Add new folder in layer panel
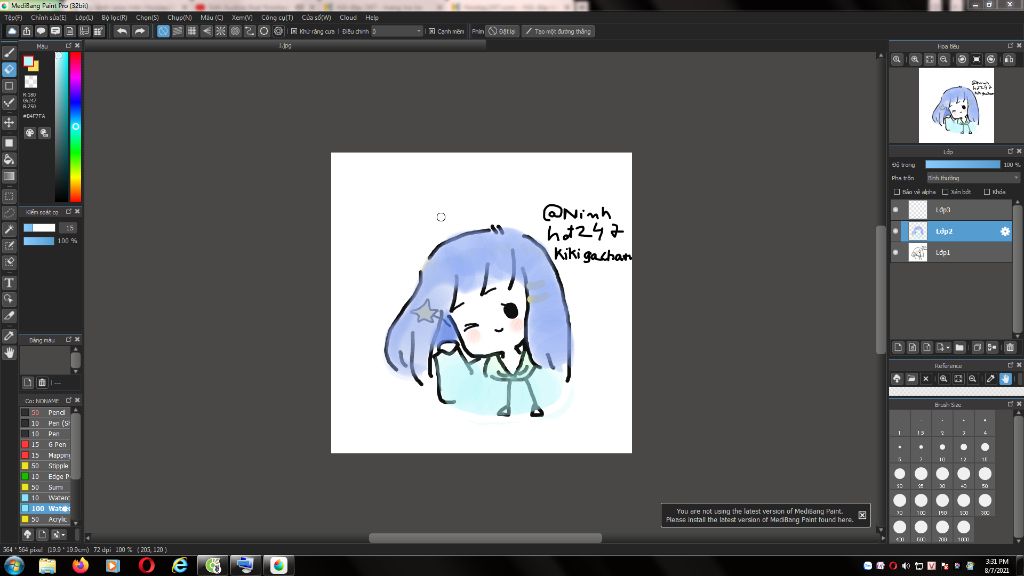 click(959, 347)
